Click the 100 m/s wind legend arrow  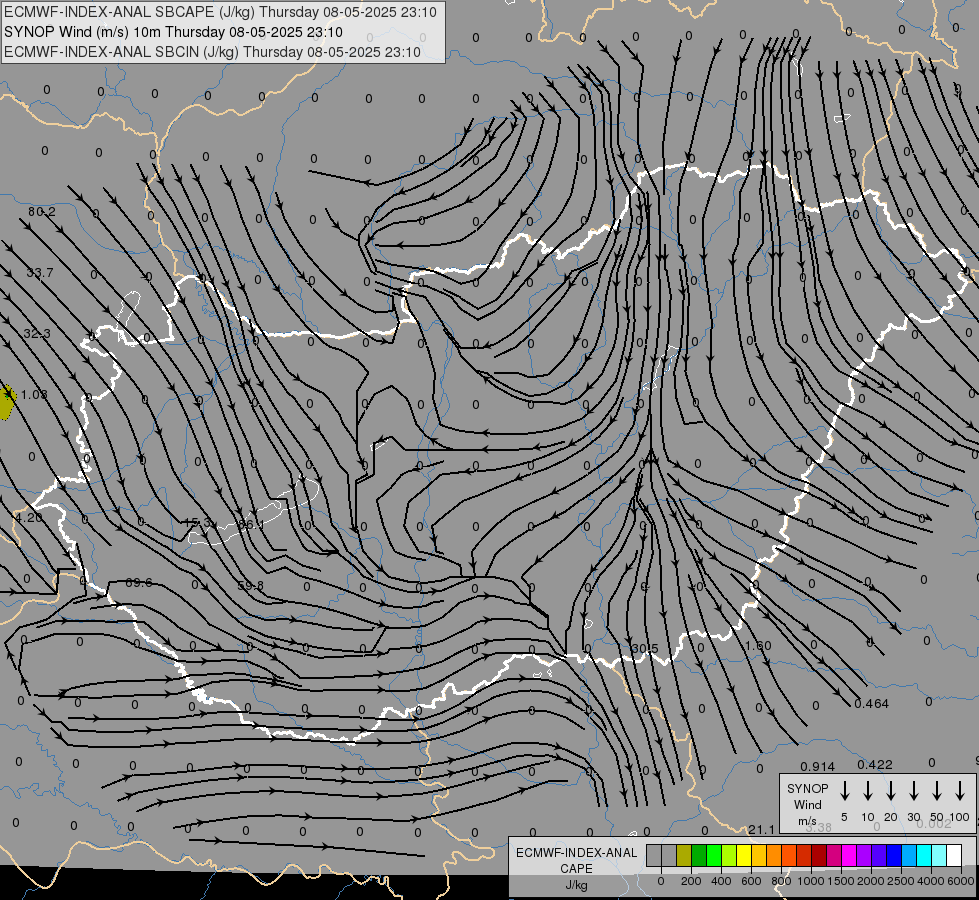click(x=960, y=791)
